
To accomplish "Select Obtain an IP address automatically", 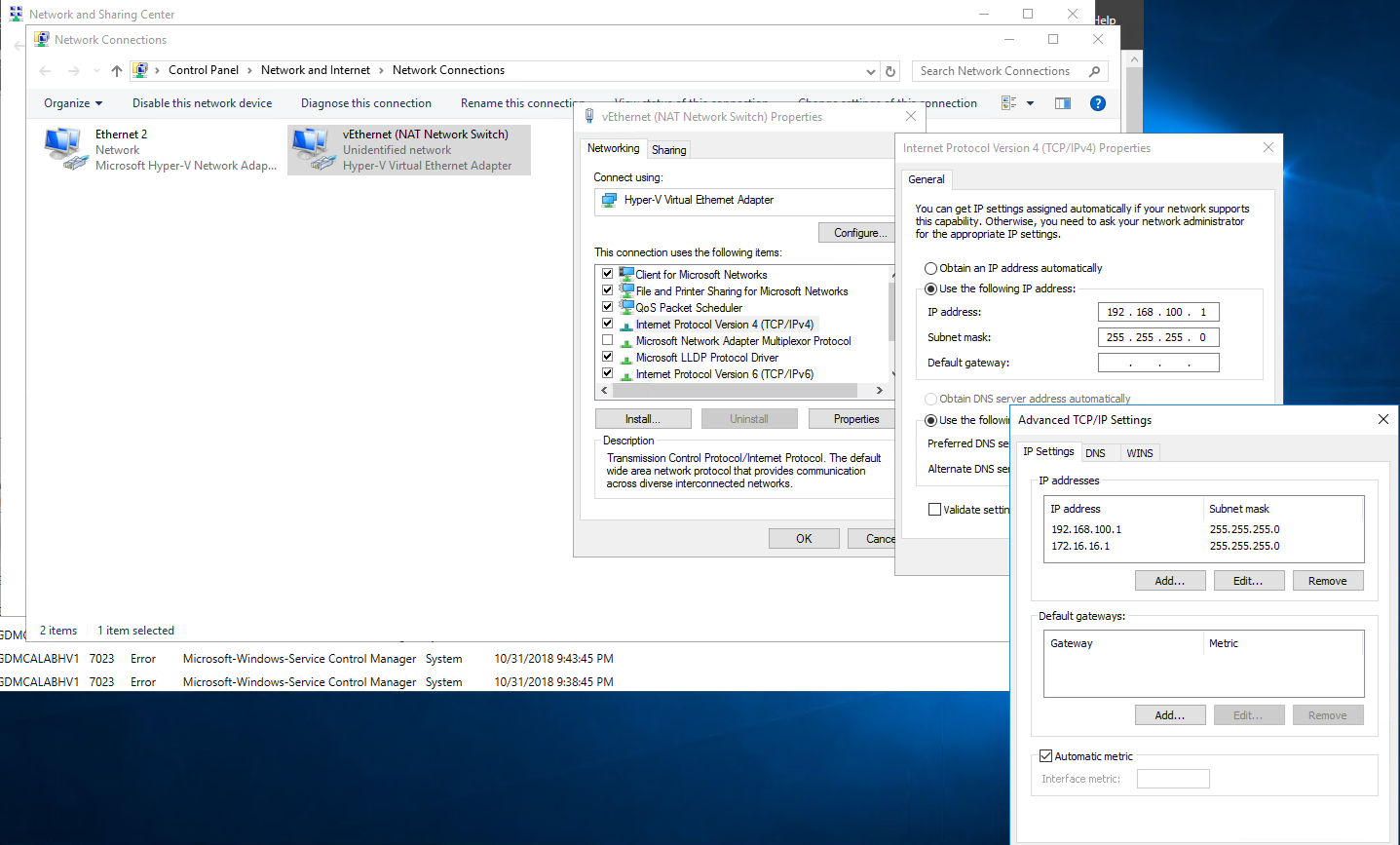I will pyautogui.click(x=930, y=268).
